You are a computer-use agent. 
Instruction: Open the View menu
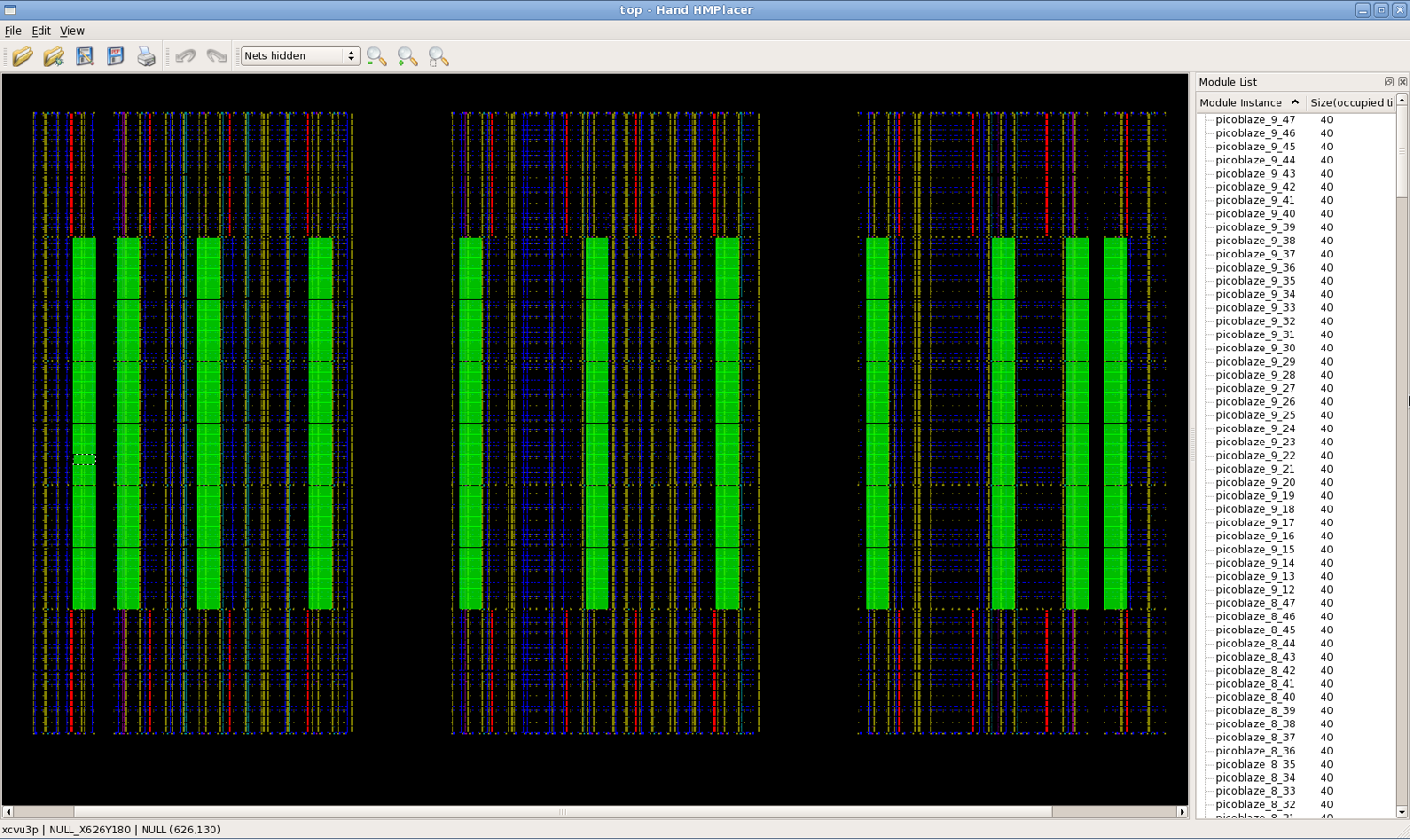[72, 31]
